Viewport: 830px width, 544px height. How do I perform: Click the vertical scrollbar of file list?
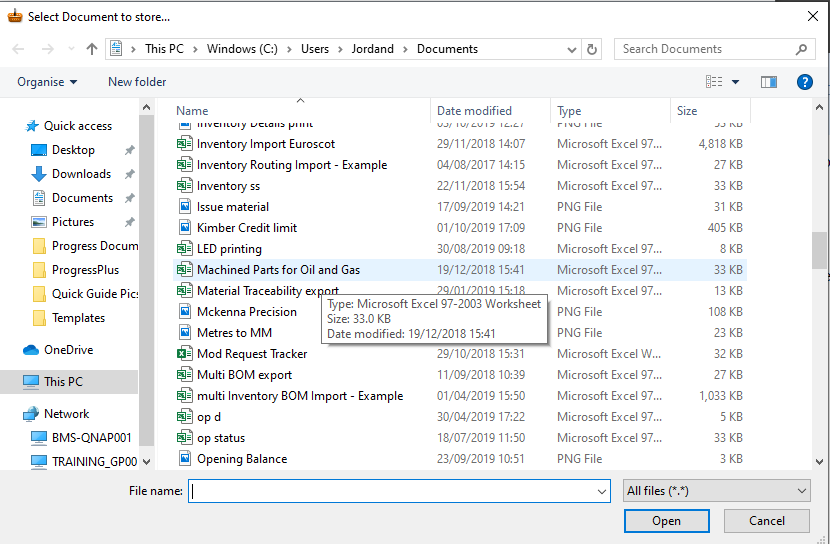(x=820, y=250)
